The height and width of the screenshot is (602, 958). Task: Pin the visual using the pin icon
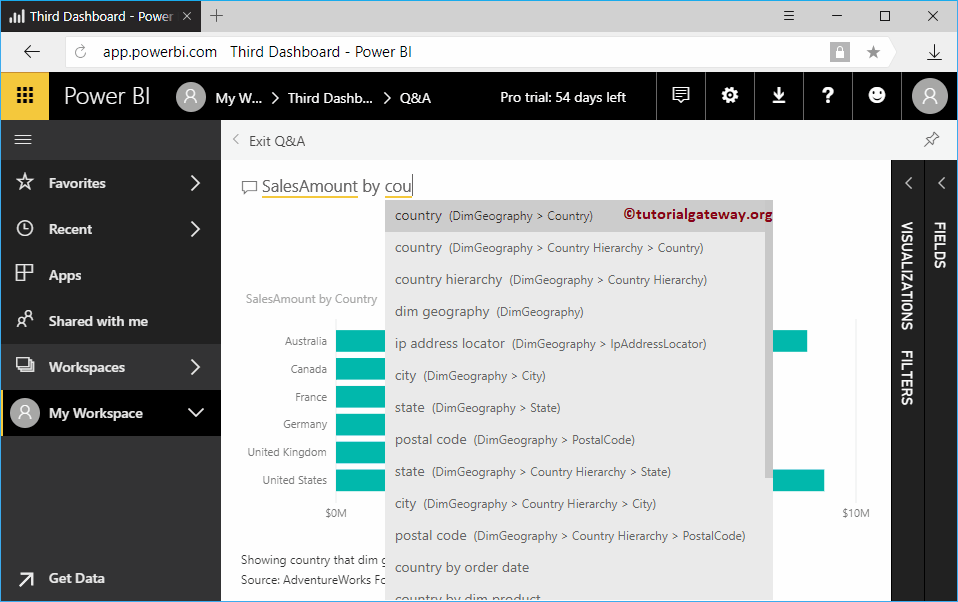(x=931, y=141)
